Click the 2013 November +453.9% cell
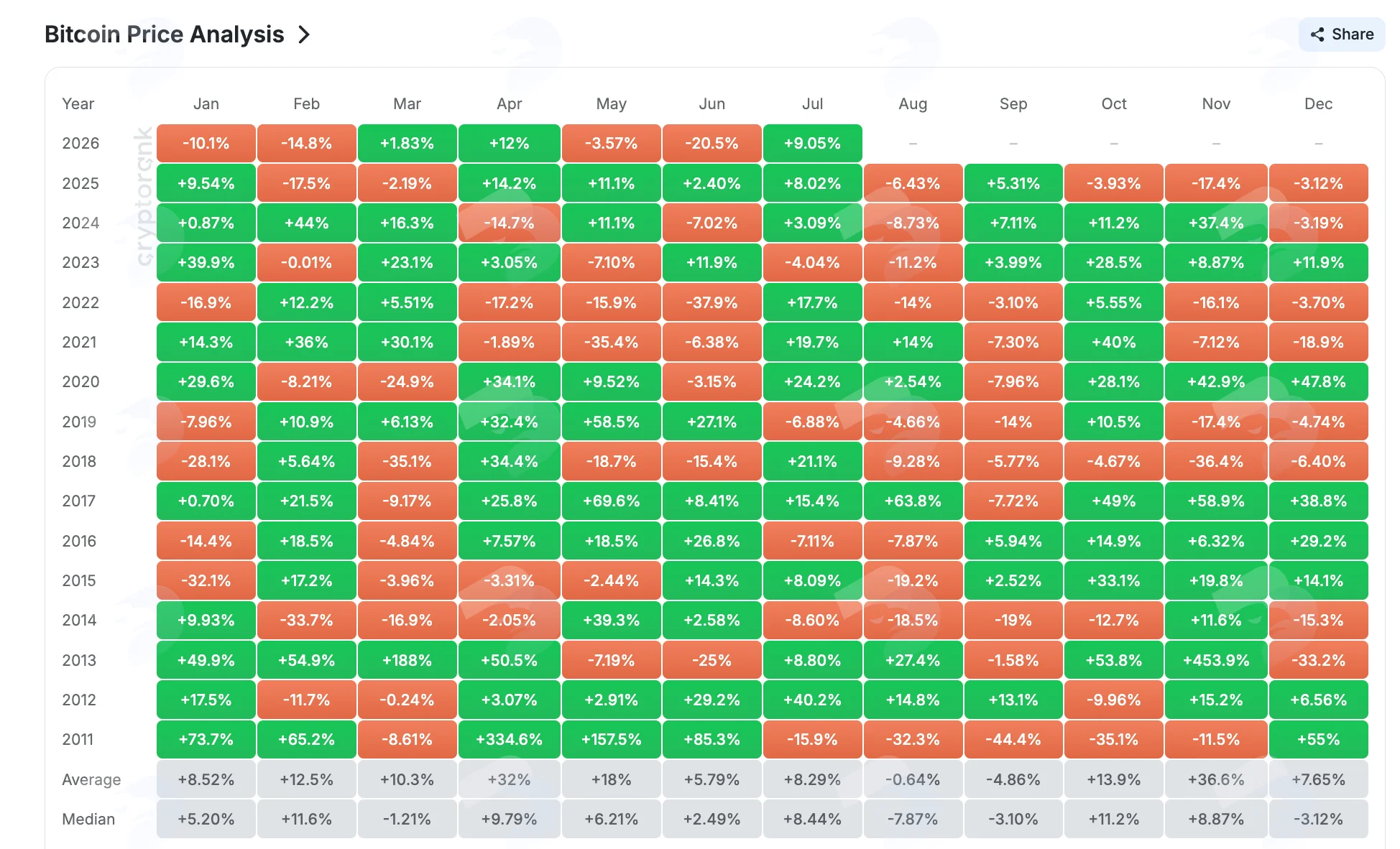This screenshot has height=849, width=1400. (1216, 659)
